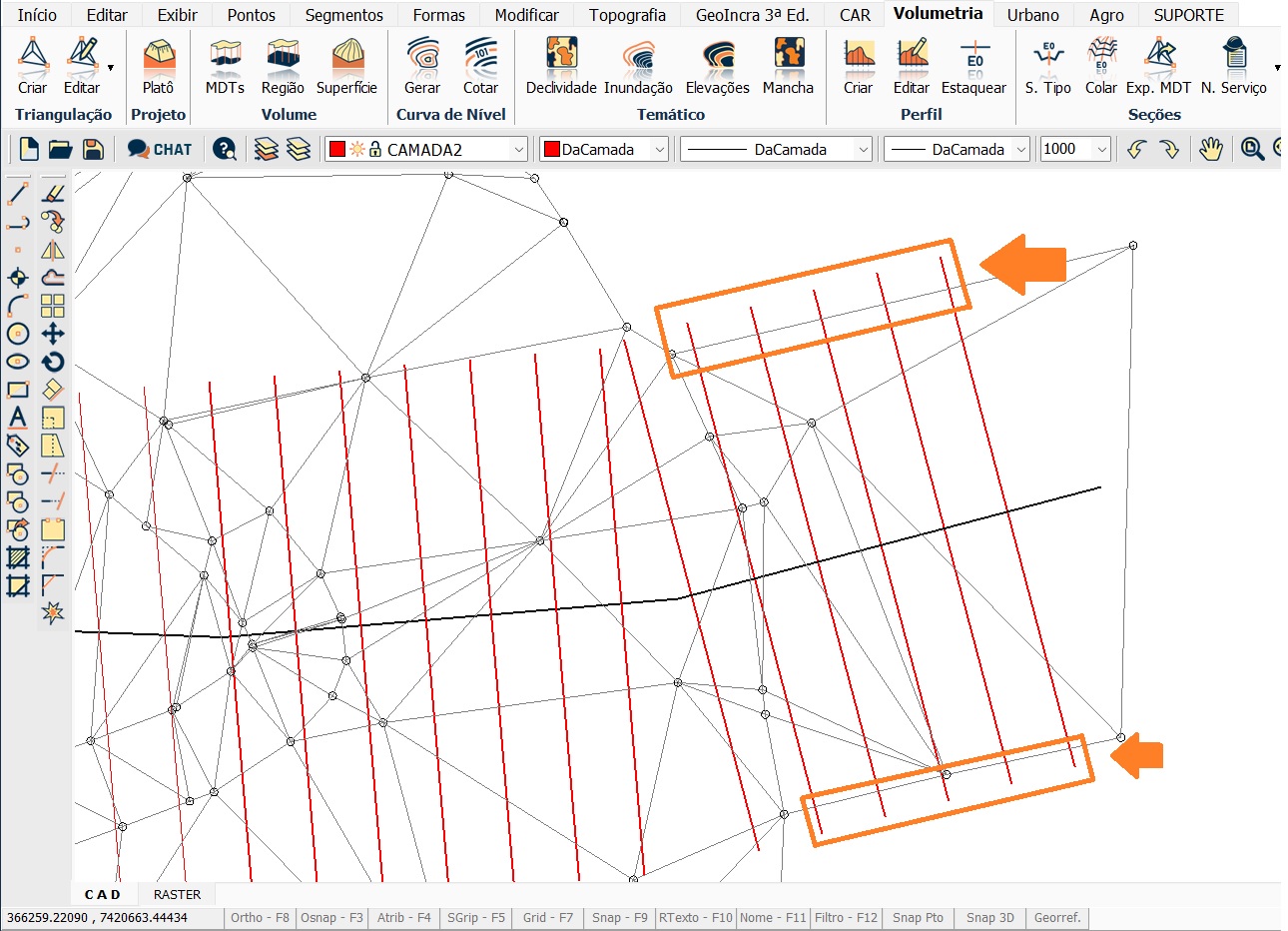Click the red DaCamada color swatch
The height and width of the screenshot is (931, 1288).
[x=551, y=149]
